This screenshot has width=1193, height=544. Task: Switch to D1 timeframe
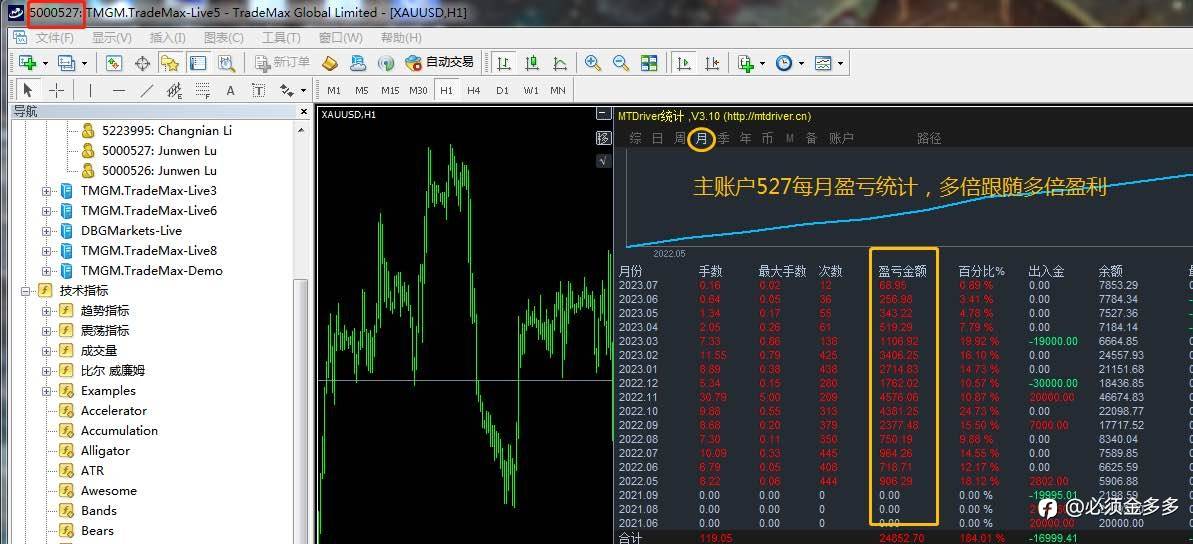coord(502,91)
